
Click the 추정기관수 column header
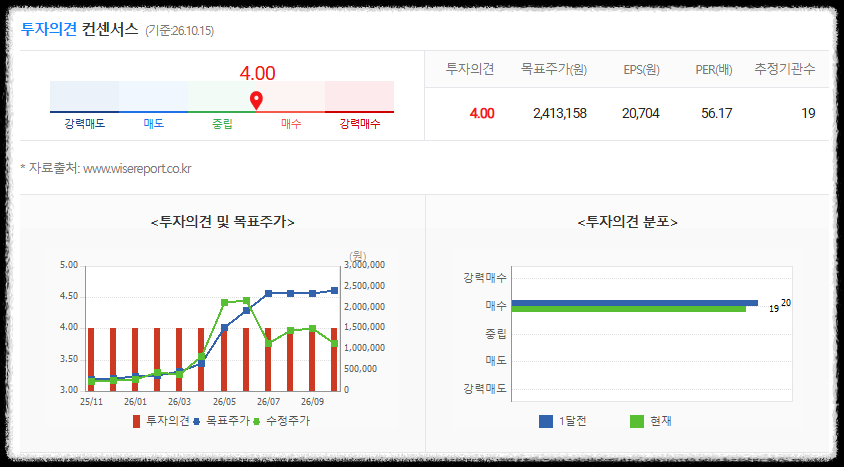(x=785, y=69)
